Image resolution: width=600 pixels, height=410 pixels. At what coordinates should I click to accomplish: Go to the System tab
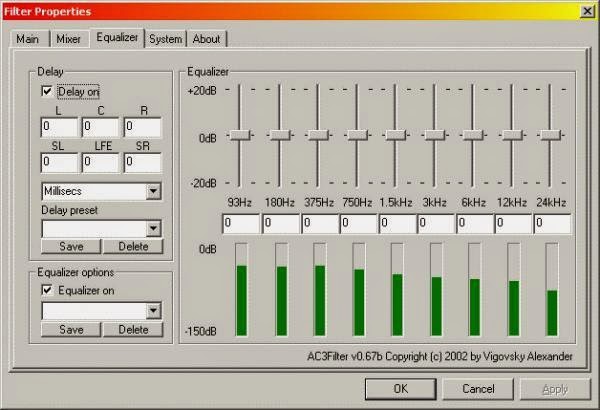(x=165, y=39)
